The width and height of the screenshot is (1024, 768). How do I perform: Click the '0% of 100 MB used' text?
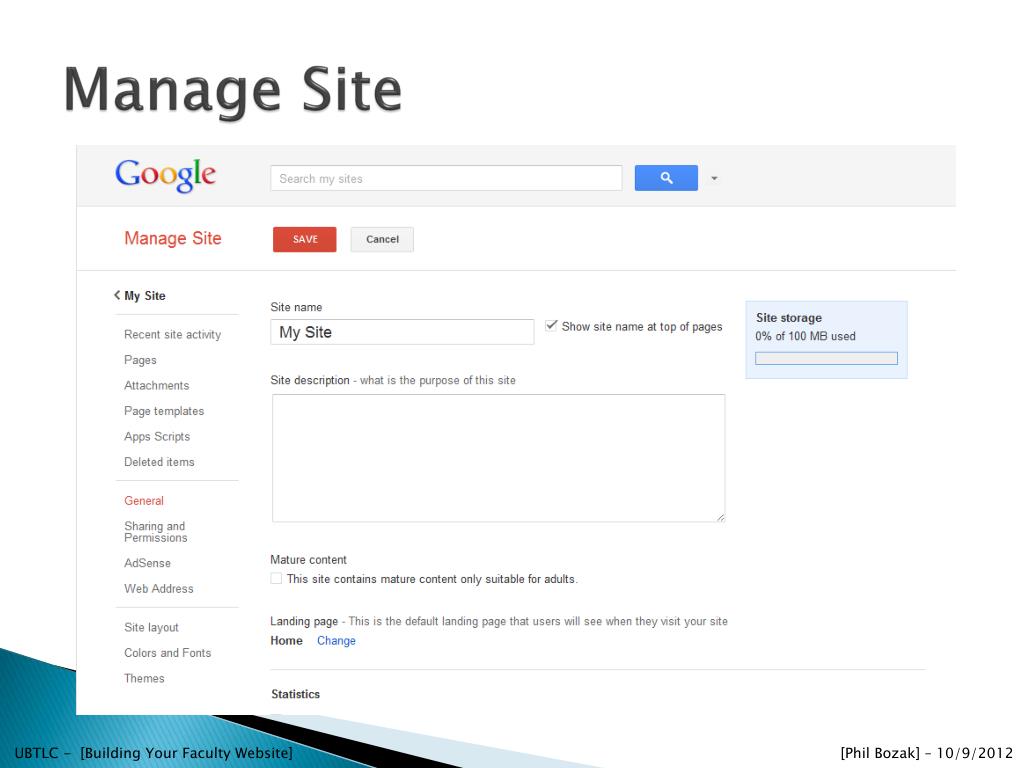[805, 336]
